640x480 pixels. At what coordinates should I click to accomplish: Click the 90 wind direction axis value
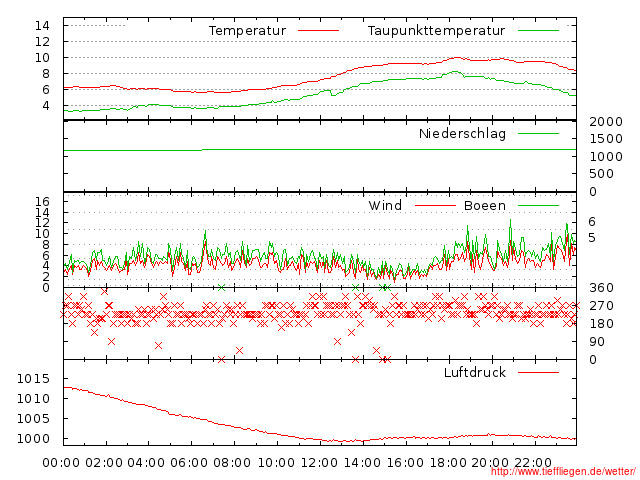(x=597, y=342)
